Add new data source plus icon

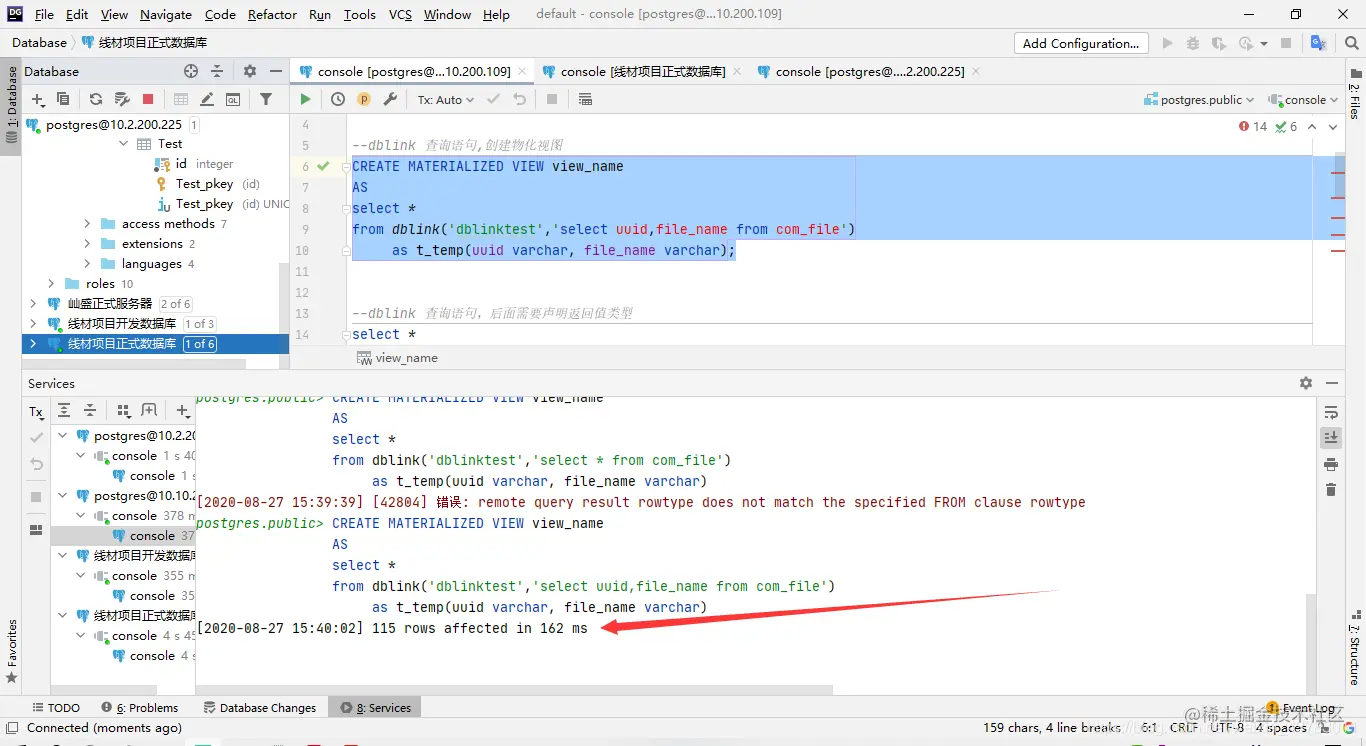tap(38, 99)
